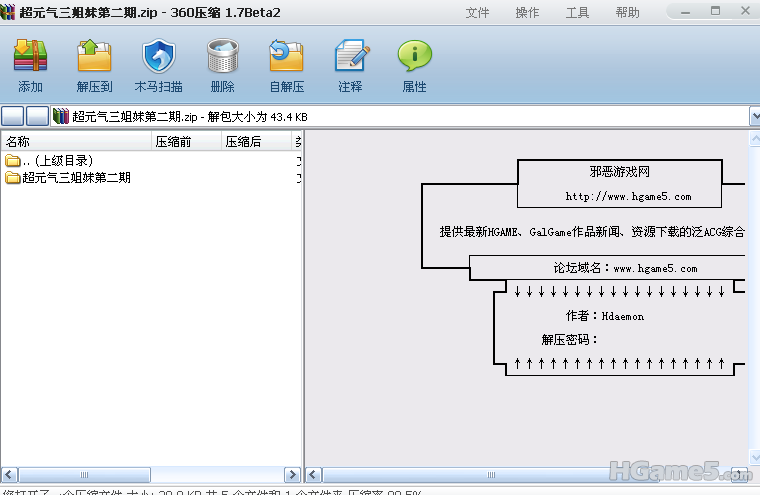This screenshot has width=760, height=495.
Task: Open the 文件 (File) menu
Action: (x=477, y=12)
